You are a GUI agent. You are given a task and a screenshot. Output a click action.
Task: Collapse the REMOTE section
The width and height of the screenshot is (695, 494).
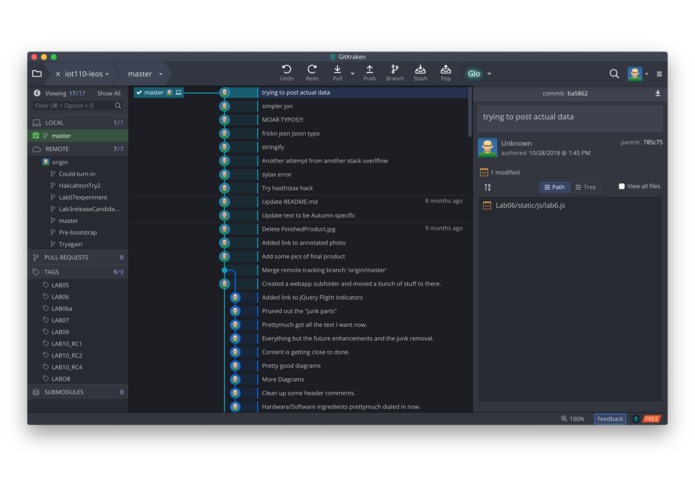78,149
